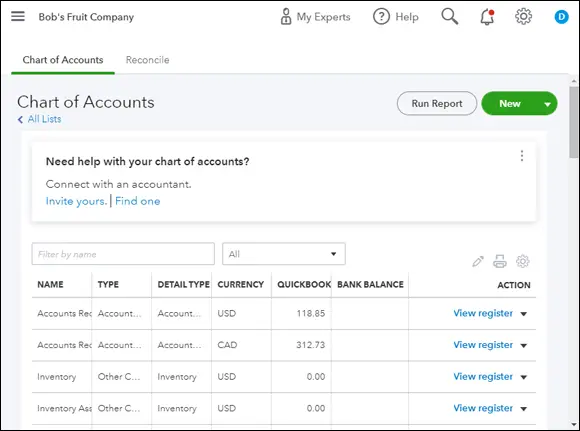View register for USD Accounts Receivable
Screen dimensions: 580x431
coord(483,313)
